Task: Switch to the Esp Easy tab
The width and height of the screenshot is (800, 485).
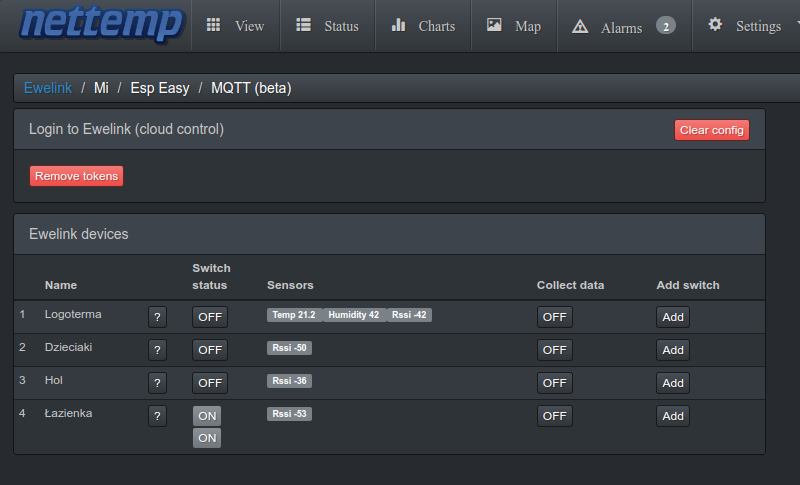Action: coord(160,88)
